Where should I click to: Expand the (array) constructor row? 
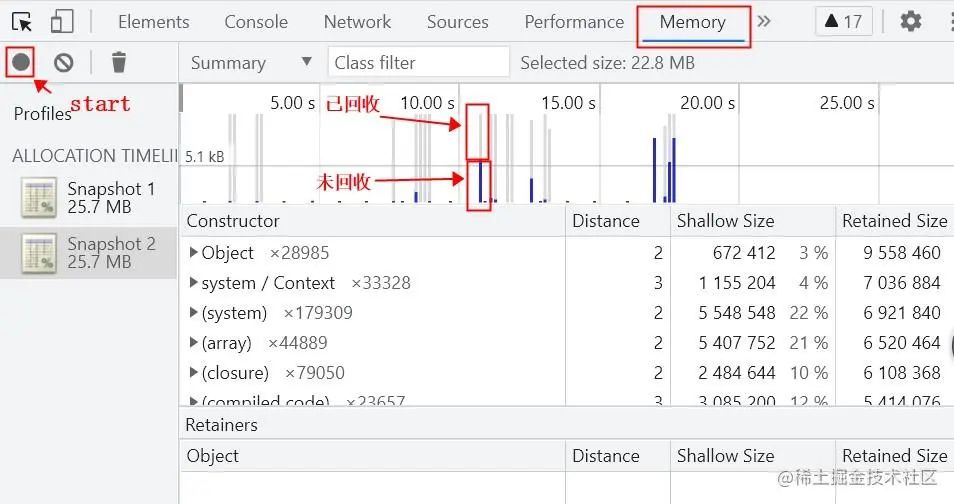[193, 343]
